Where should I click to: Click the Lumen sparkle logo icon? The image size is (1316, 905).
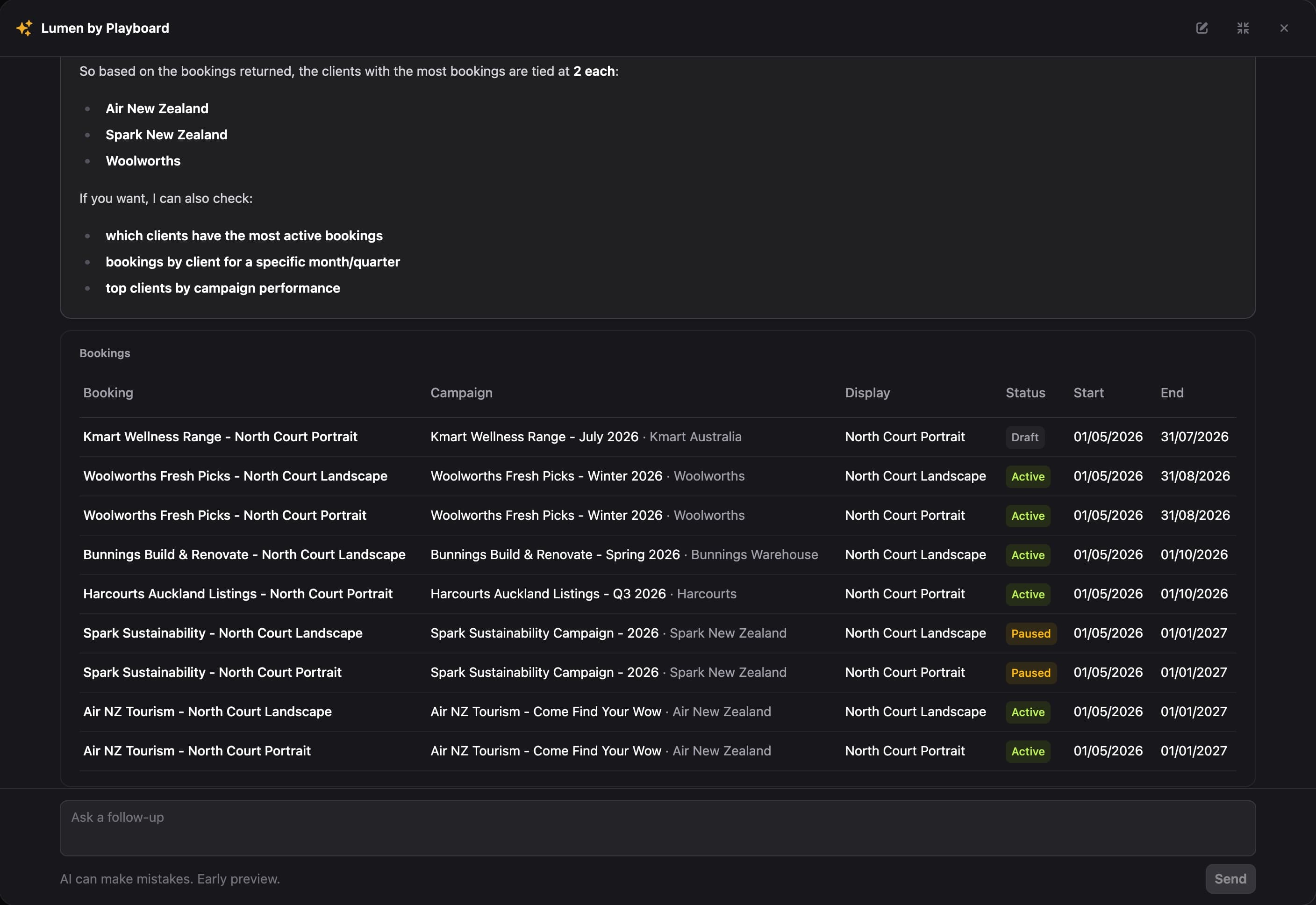pos(24,28)
